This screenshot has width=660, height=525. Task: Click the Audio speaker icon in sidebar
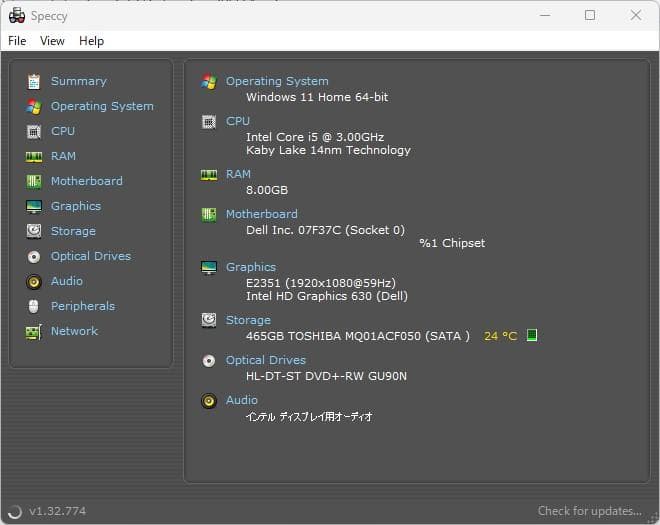pos(34,282)
